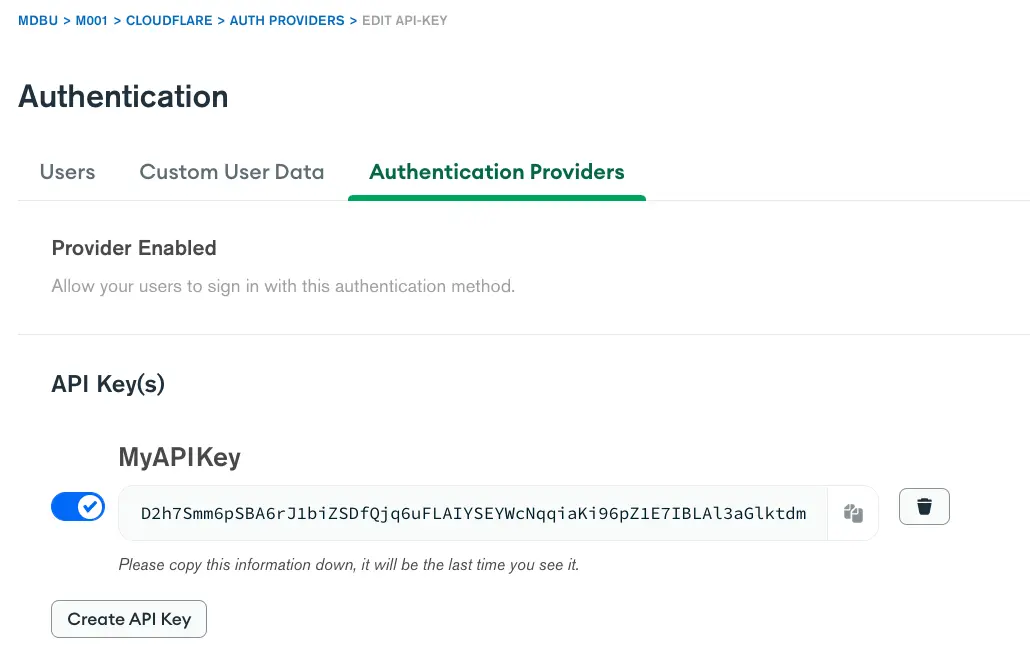1030x662 pixels.
Task: Click the API Key(s) section title
Action: pos(107,384)
